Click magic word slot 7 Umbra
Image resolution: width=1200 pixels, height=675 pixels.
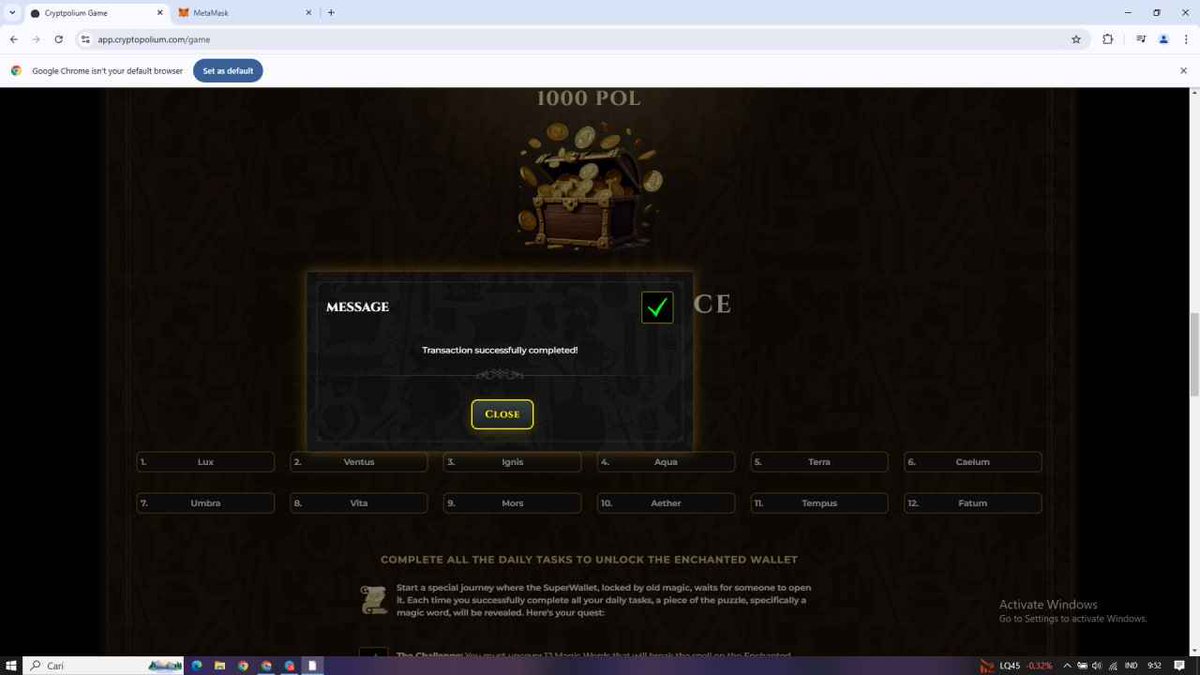coord(205,503)
